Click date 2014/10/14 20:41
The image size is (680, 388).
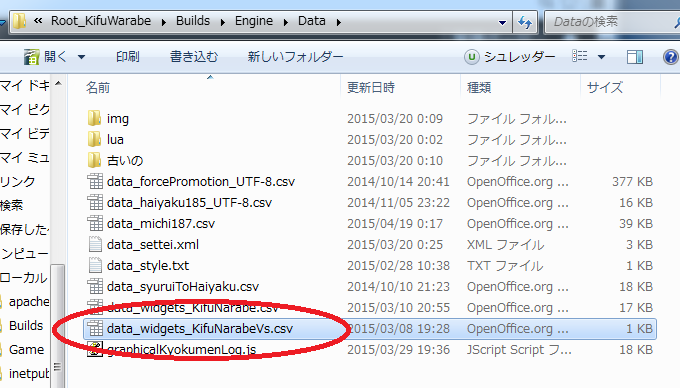398,181
